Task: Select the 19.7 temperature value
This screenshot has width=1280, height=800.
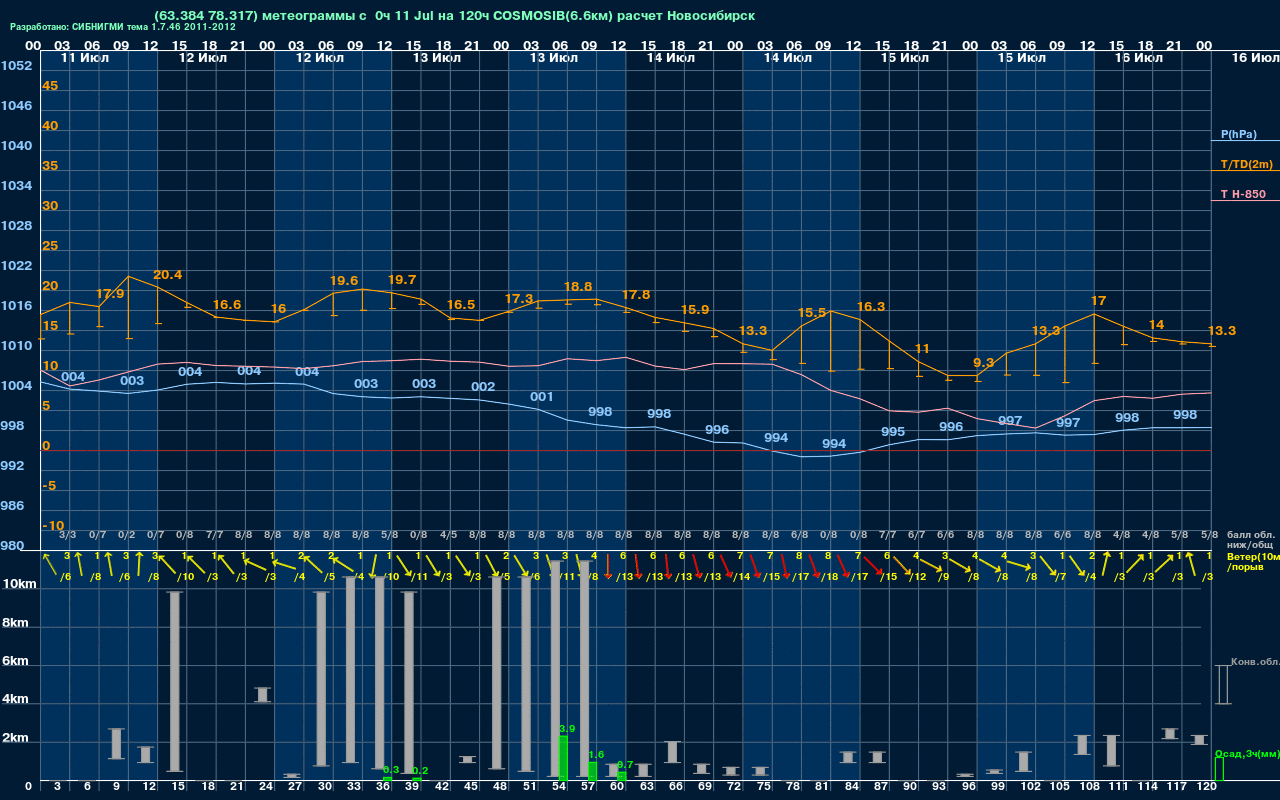Action: pyautogui.click(x=402, y=280)
